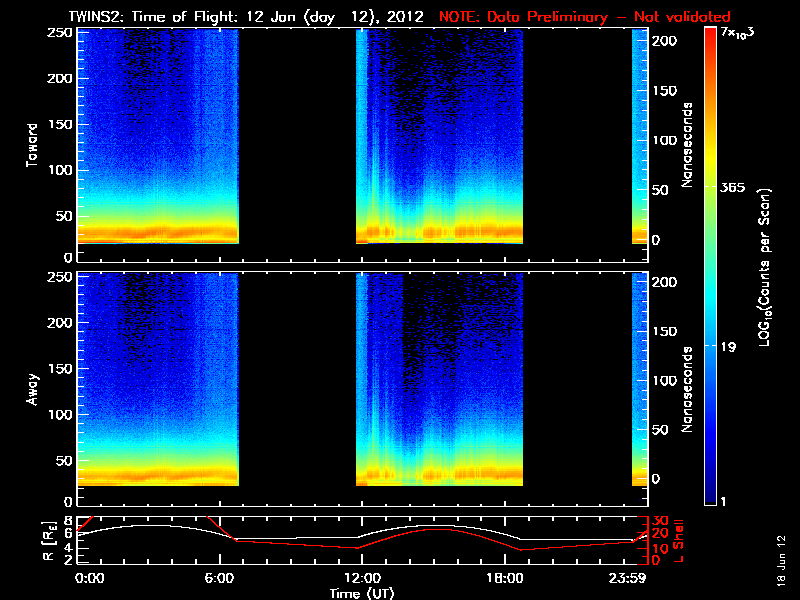Image resolution: width=800 pixels, height=600 pixels.
Task: Click the "6:00" time axis label
Action: (219, 579)
